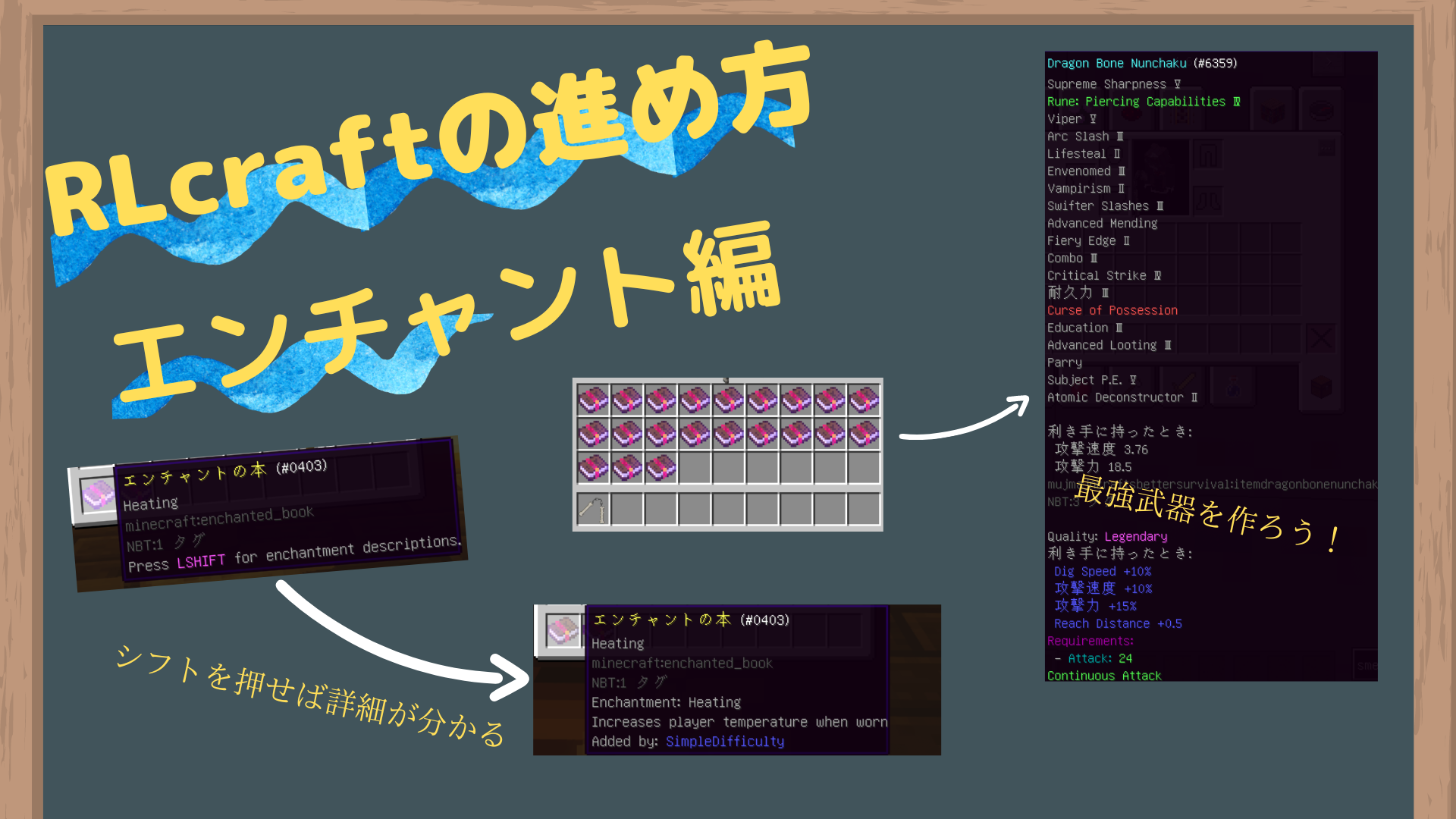Select the enchanted book in the first chest slot

(593, 400)
